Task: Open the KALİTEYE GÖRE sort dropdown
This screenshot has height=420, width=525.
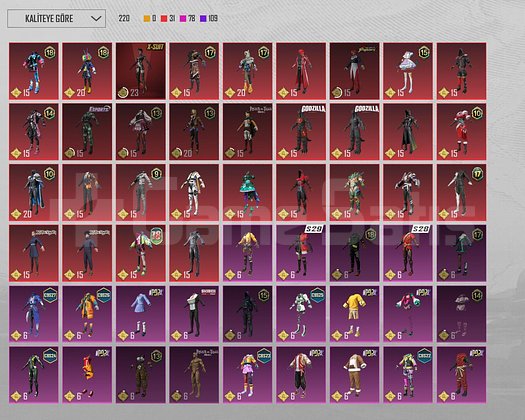Action: pos(57,18)
